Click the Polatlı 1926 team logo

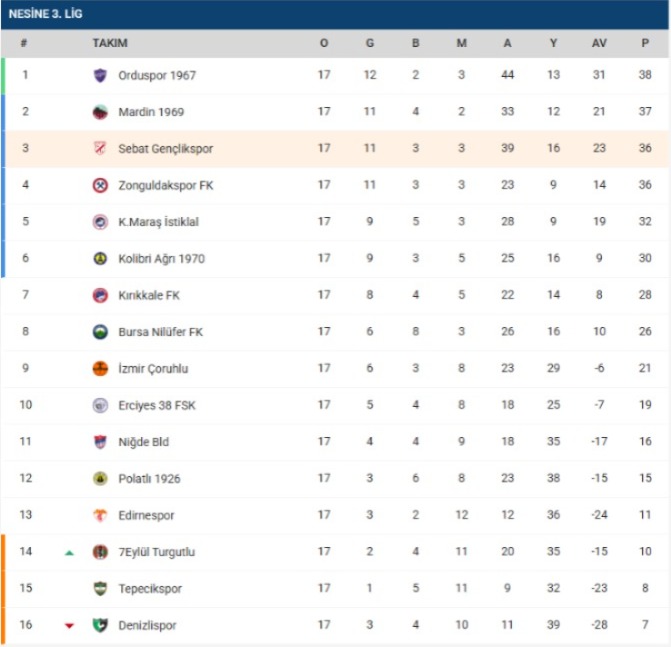pos(100,478)
